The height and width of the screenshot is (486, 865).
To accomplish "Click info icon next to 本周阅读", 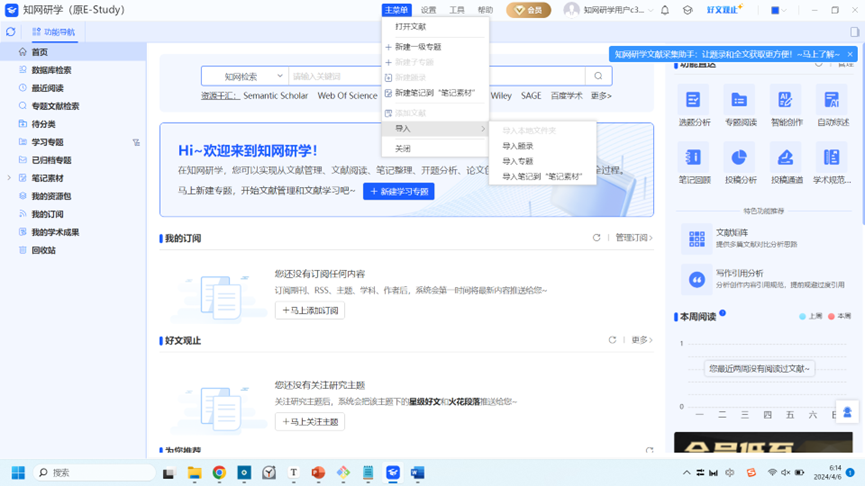I will (x=723, y=313).
